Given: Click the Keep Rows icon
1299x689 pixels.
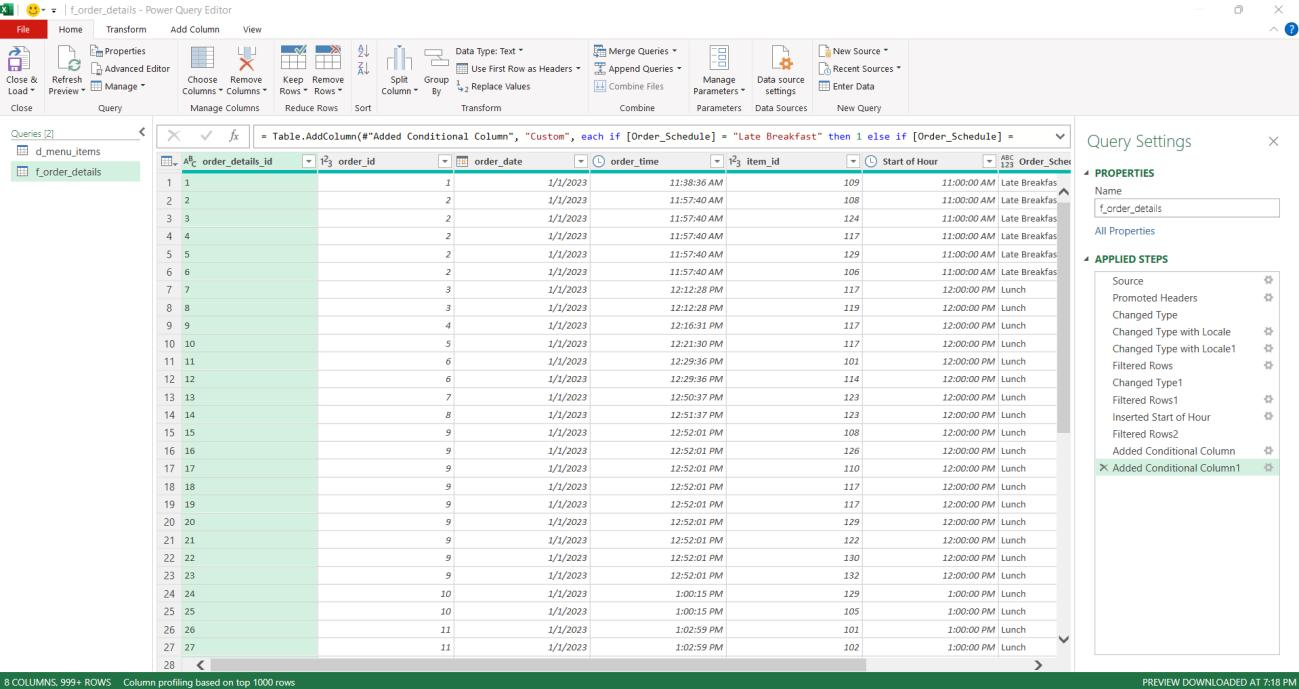Looking at the screenshot, I should tap(294, 59).
